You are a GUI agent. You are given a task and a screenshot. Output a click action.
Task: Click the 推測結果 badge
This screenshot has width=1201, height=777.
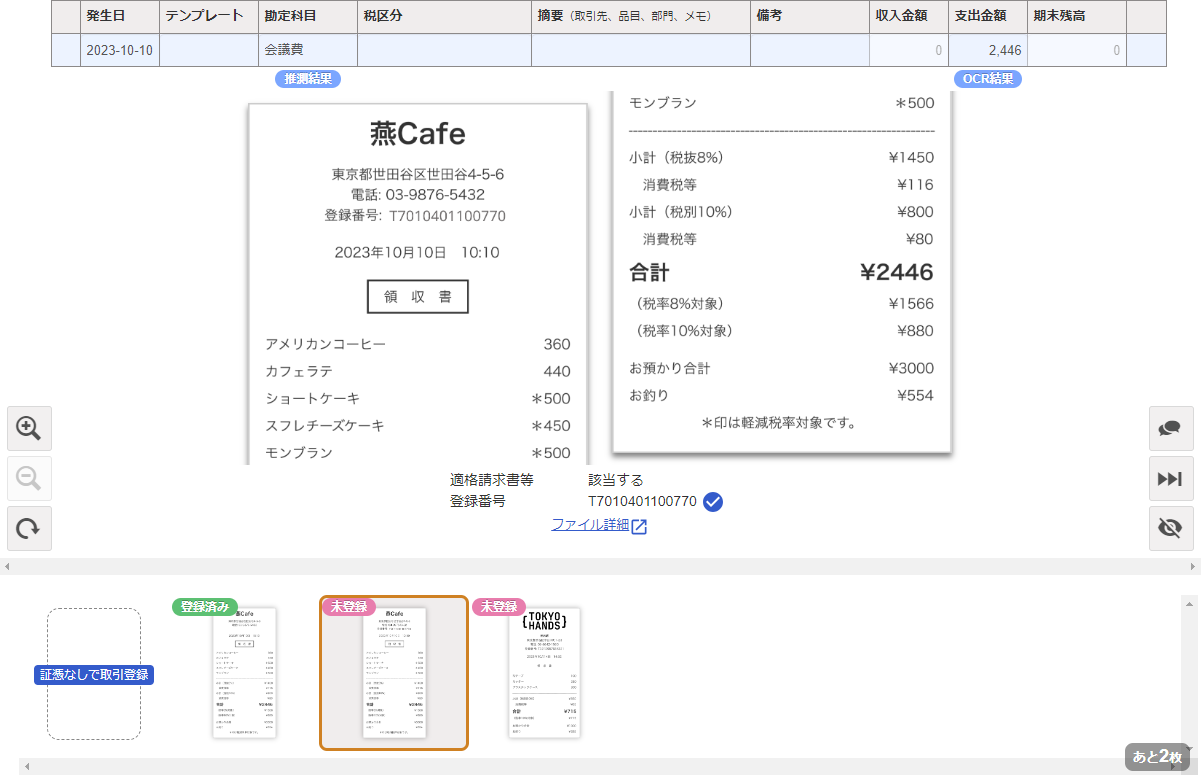click(x=308, y=79)
